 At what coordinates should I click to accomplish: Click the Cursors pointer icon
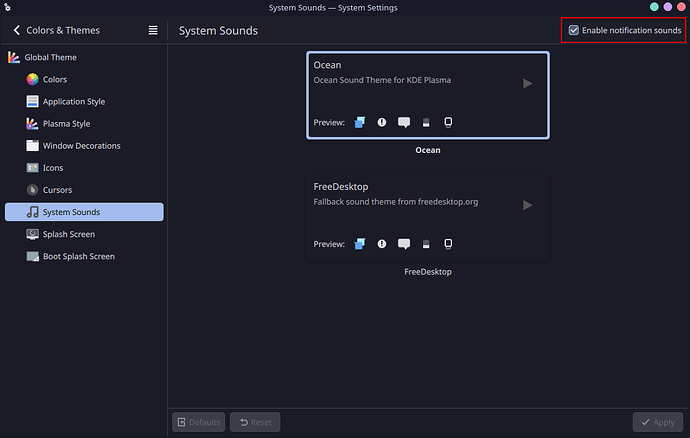click(x=32, y=190)
